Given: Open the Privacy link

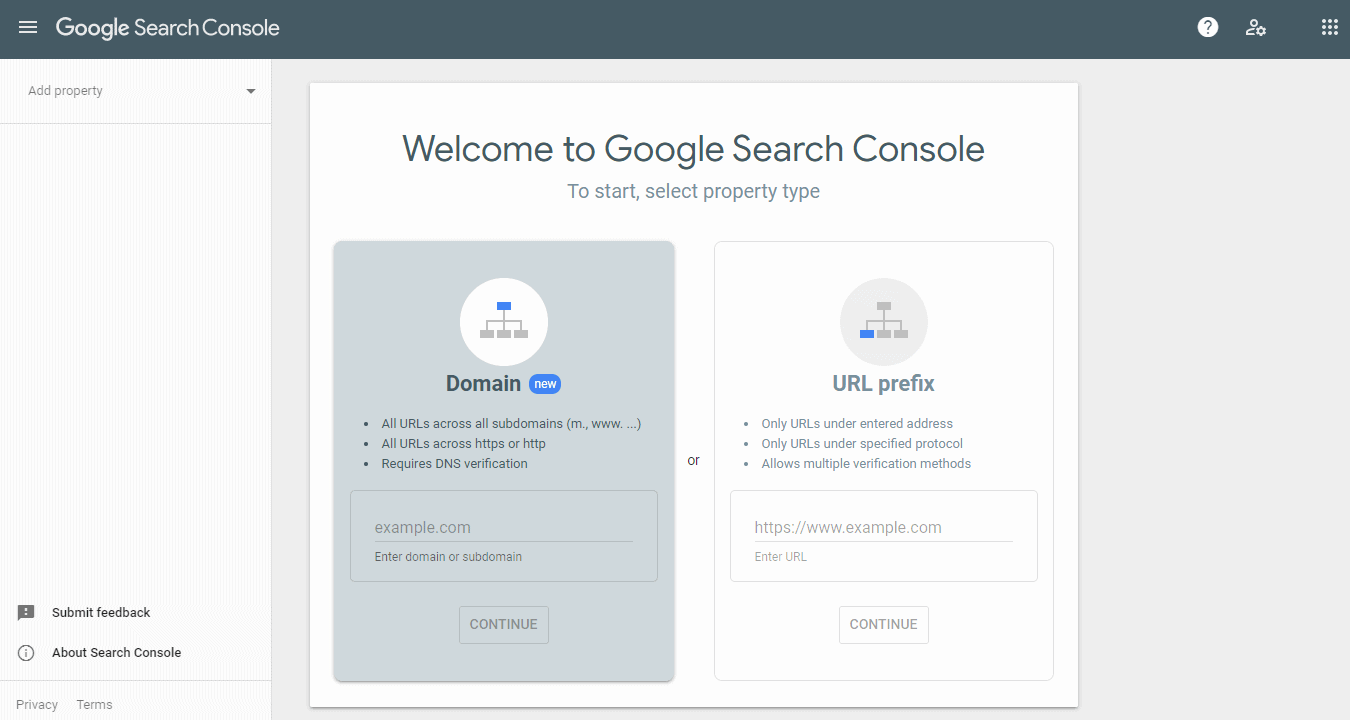Looking at the screenshot, I should [x=37, y=705].
